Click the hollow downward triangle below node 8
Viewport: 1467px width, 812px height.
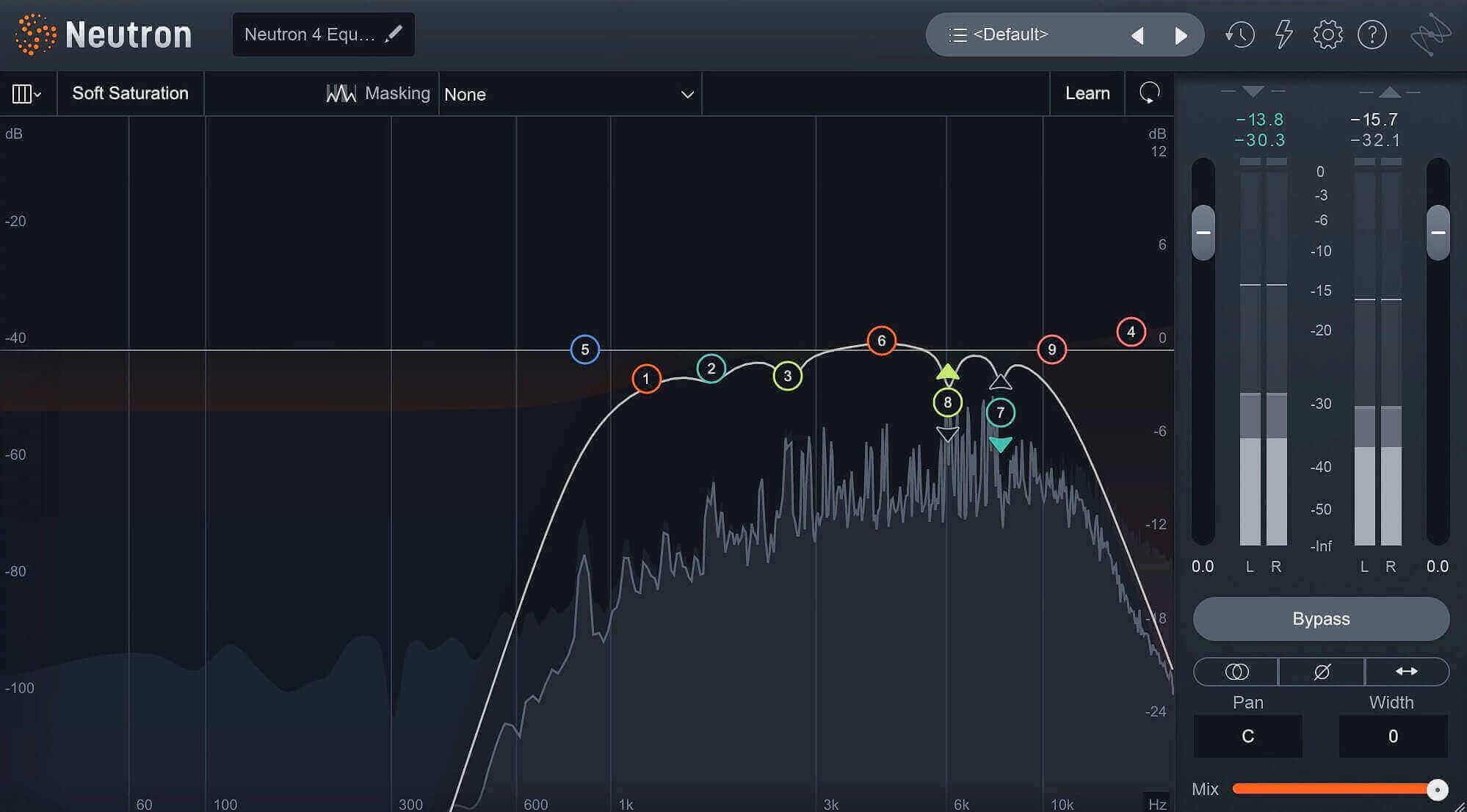(947, 434)
